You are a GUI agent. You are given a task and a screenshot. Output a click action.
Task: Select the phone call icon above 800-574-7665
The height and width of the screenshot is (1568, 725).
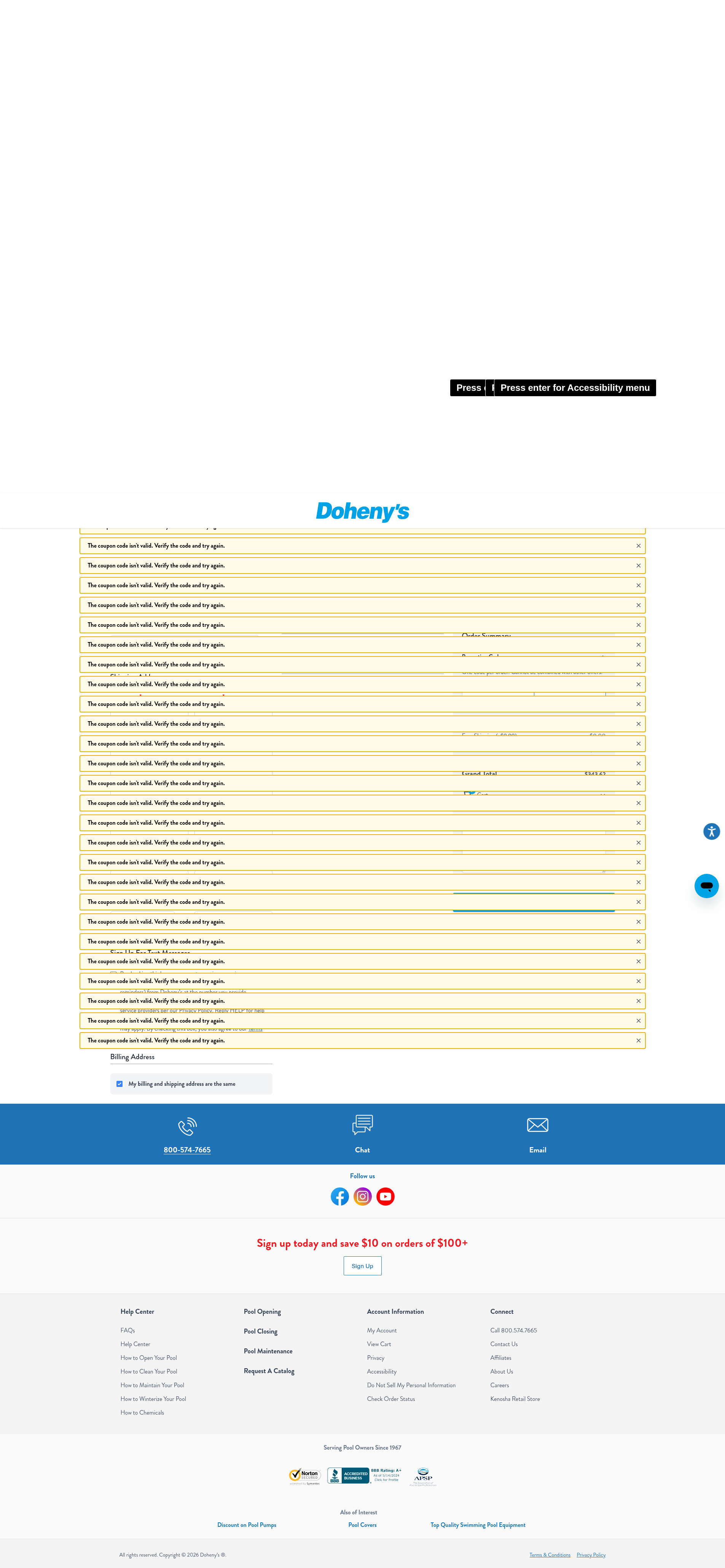[x=187, y=1126]
